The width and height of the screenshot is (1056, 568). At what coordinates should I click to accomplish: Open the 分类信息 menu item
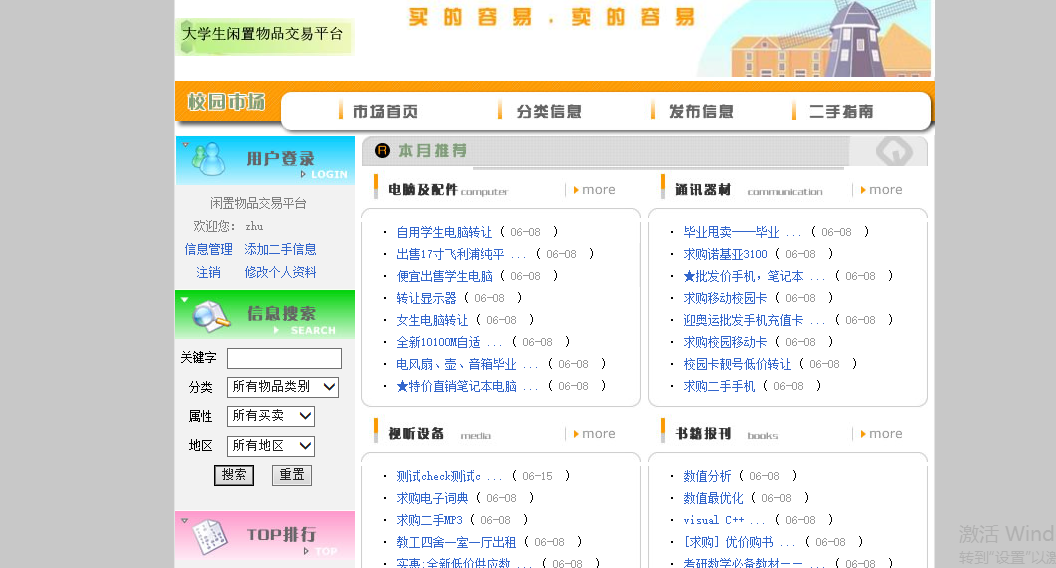[x=548, y=111]
